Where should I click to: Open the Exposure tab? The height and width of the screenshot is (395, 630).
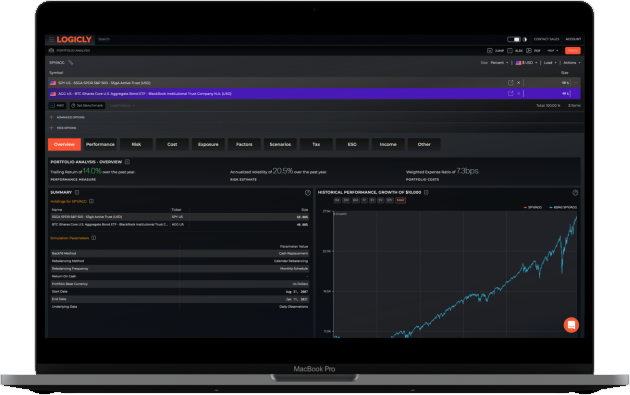click(208, 144)
